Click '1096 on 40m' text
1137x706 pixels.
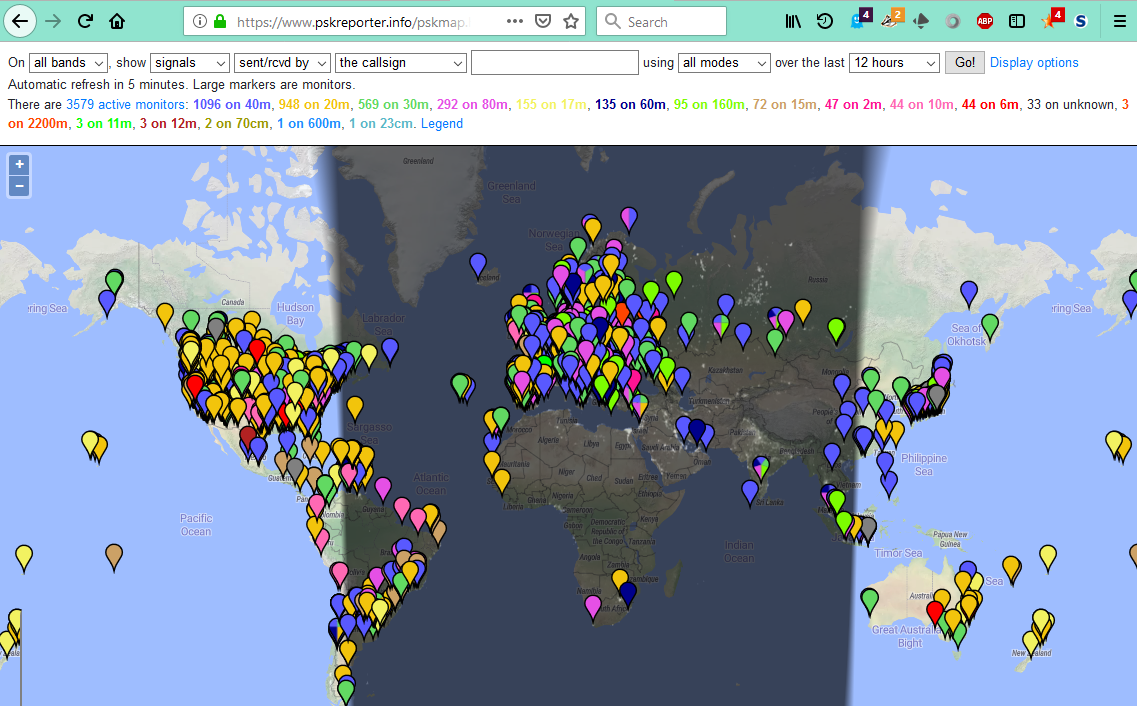pyautogui.click(x=232, y=104)
